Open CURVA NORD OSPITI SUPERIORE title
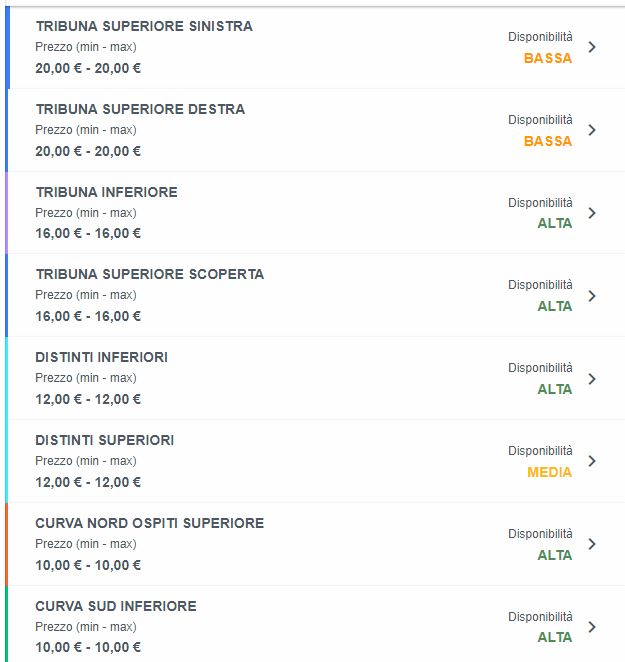Viewport: 625px width, 662px height. [x=150, y=523]
